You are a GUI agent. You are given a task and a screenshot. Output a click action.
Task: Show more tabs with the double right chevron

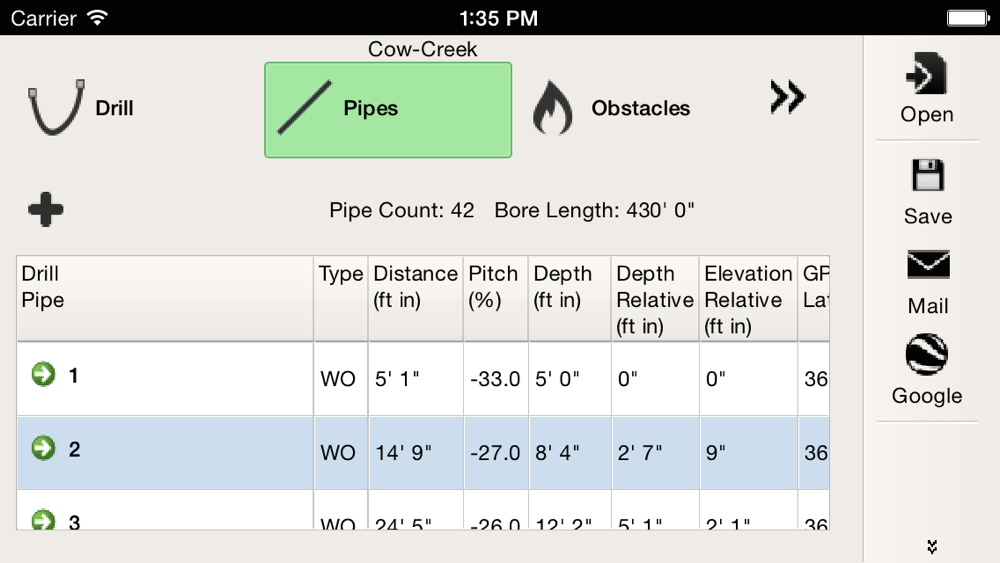coord(788,97)
